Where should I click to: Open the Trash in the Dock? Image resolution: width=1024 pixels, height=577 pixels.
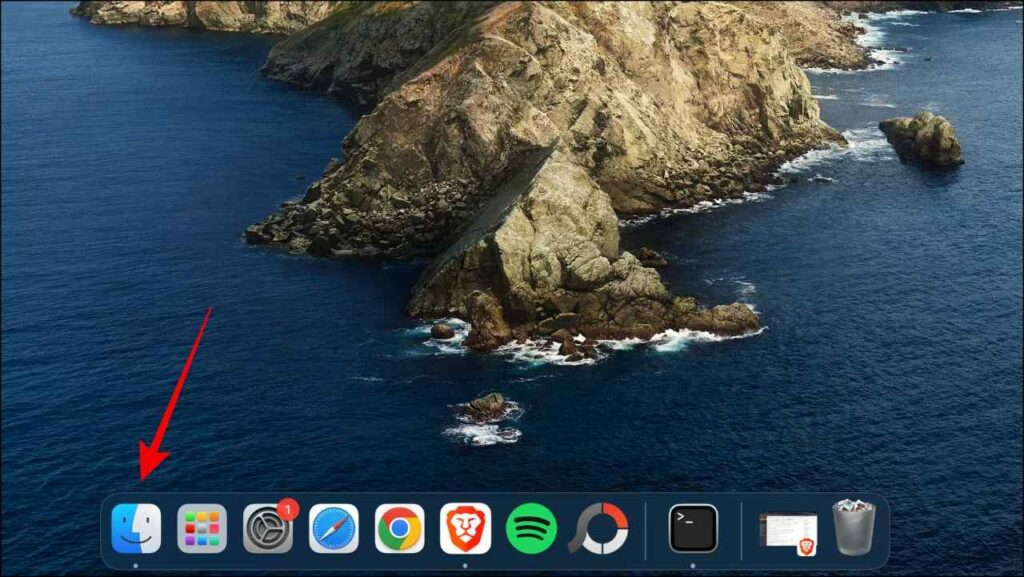(853, 528)
